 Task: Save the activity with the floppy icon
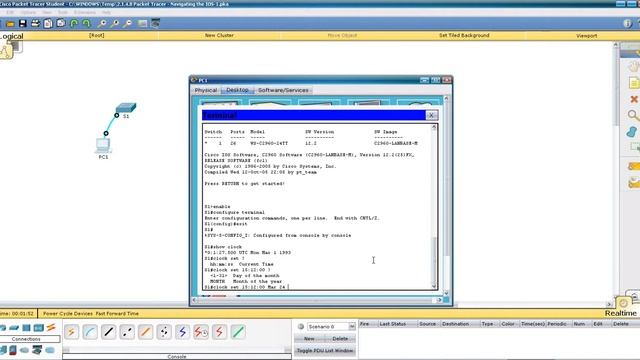(x=22, y=24)
